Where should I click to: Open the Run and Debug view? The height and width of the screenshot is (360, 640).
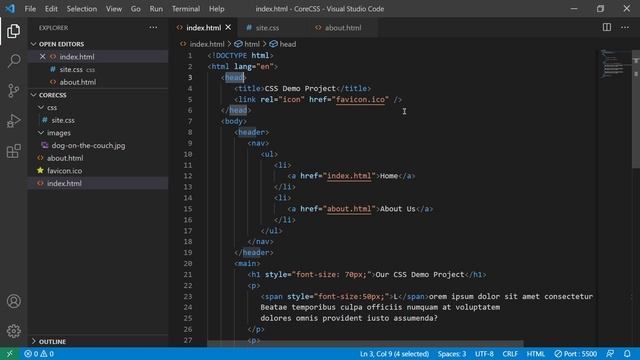pos(13,121)
